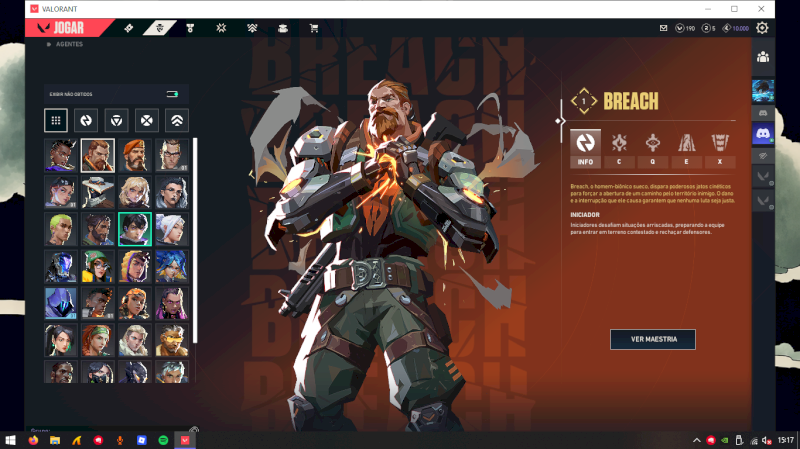This screenshot has height=449, width=800.
Task: Filter agents by Duelist role icon
Action: click(x=146, y=120)
